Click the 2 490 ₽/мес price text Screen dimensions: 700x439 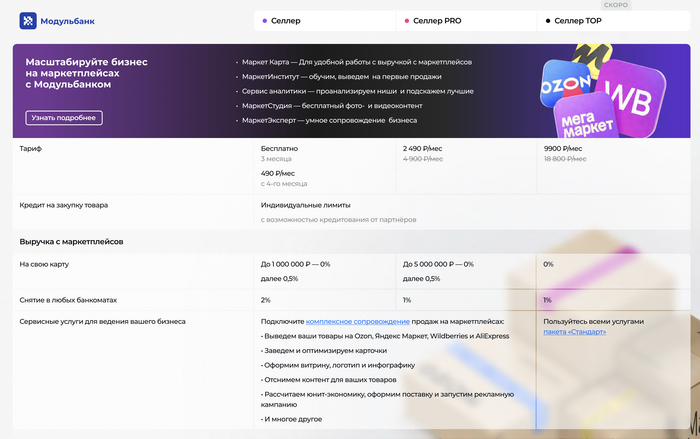click(422, 149)
